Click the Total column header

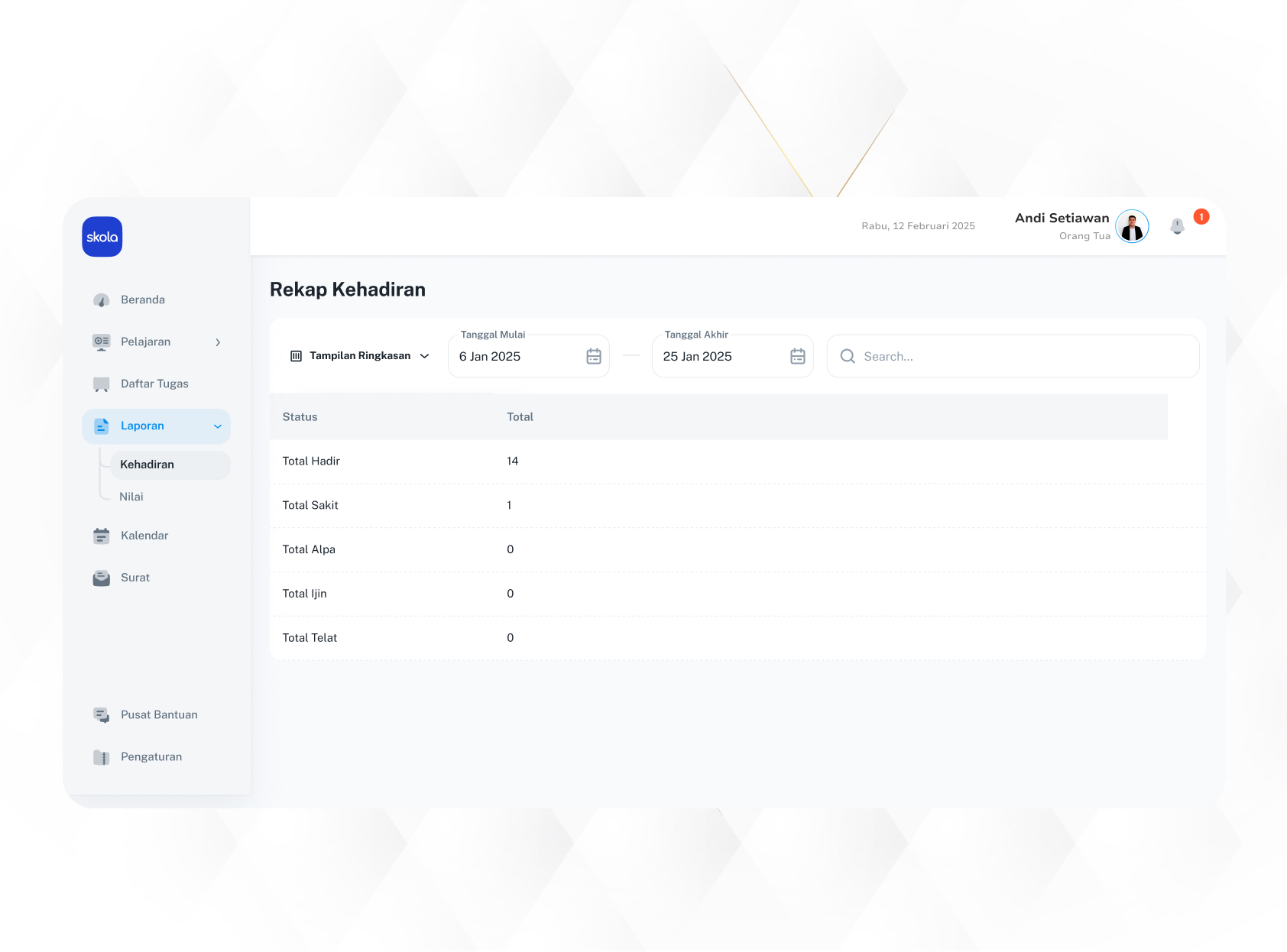(520, 417)
